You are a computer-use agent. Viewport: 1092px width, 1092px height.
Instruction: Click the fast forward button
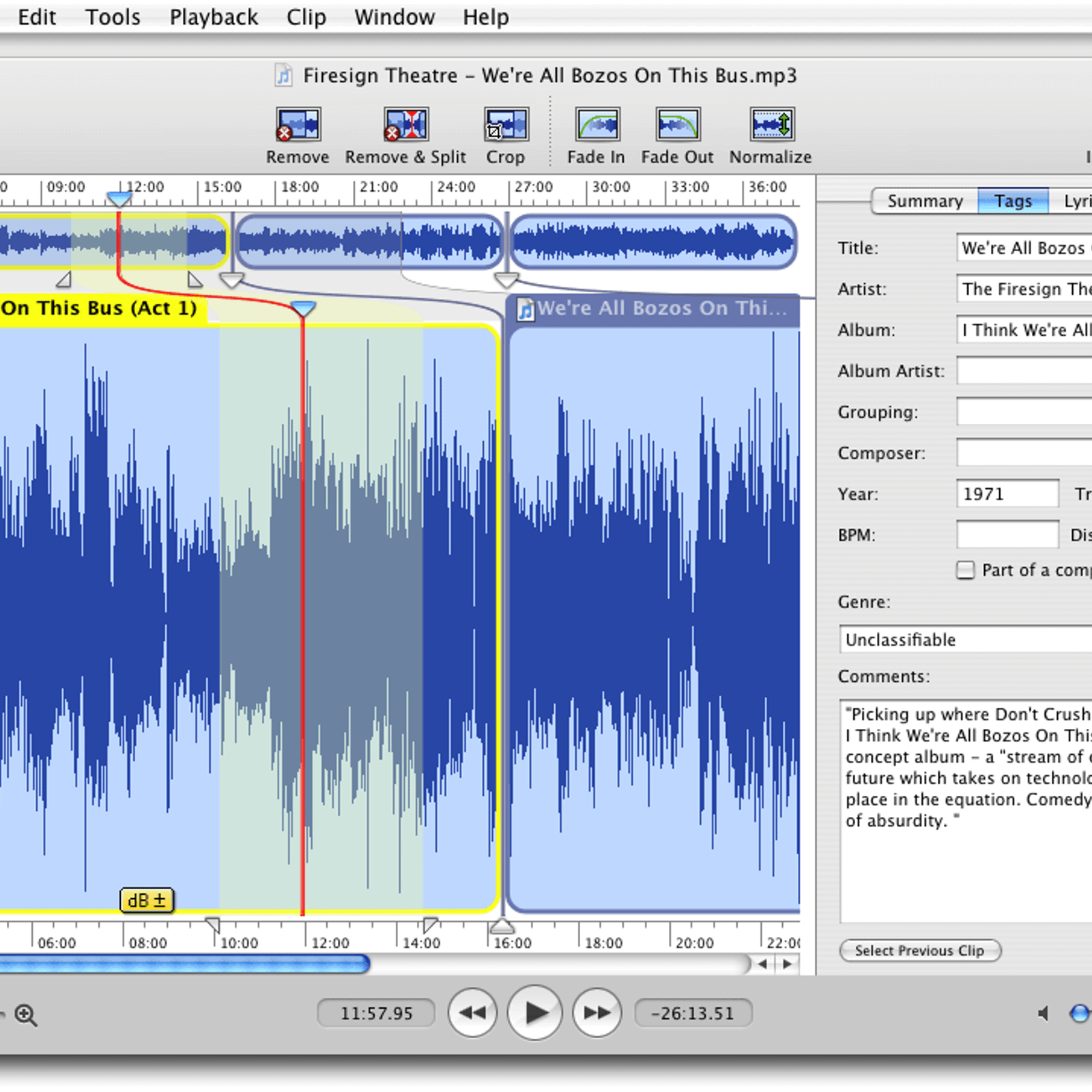[x=597, y=1013]
